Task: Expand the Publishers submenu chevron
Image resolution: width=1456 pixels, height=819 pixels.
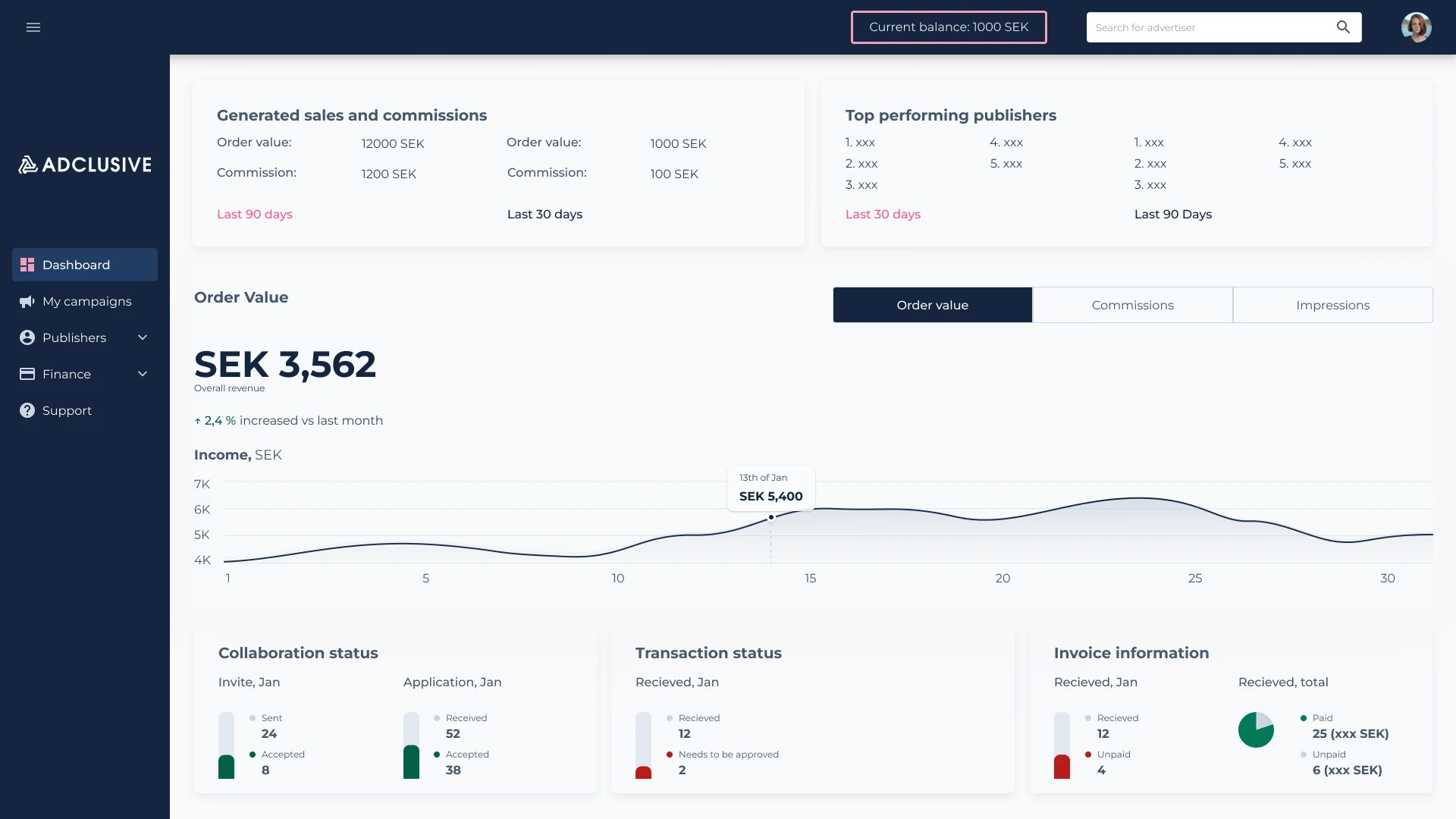Action: point(143,337)
